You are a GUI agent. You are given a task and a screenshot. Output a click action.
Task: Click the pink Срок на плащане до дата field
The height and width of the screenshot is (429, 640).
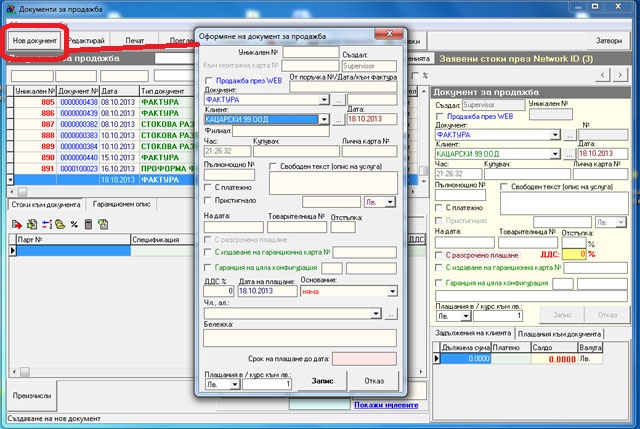pyautogui.click(x=364, y=359)
